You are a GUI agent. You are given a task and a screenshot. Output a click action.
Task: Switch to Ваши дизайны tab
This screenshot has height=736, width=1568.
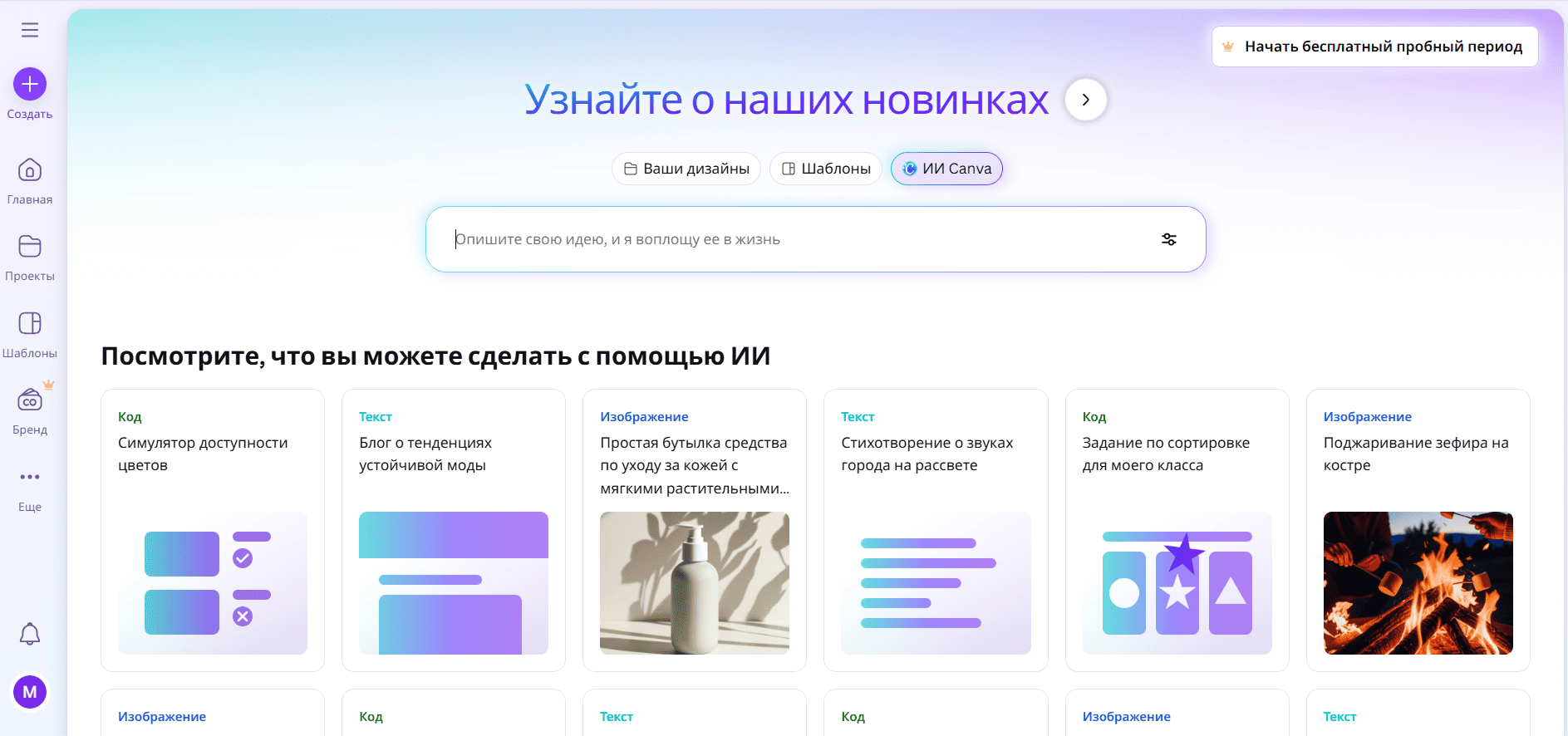click(x=686, y=169)
